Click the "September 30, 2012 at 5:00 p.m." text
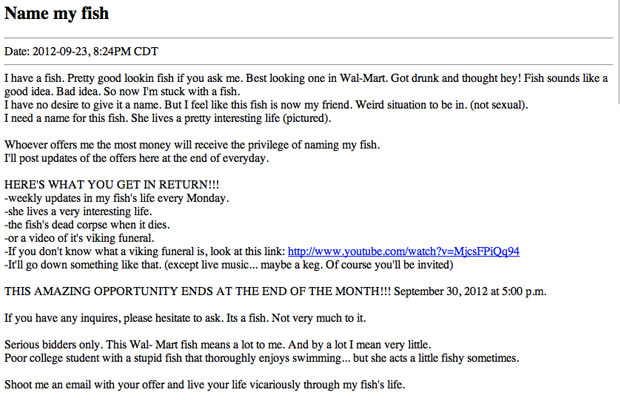This screenshot has height=400, width=620. (x=470, y=291)
